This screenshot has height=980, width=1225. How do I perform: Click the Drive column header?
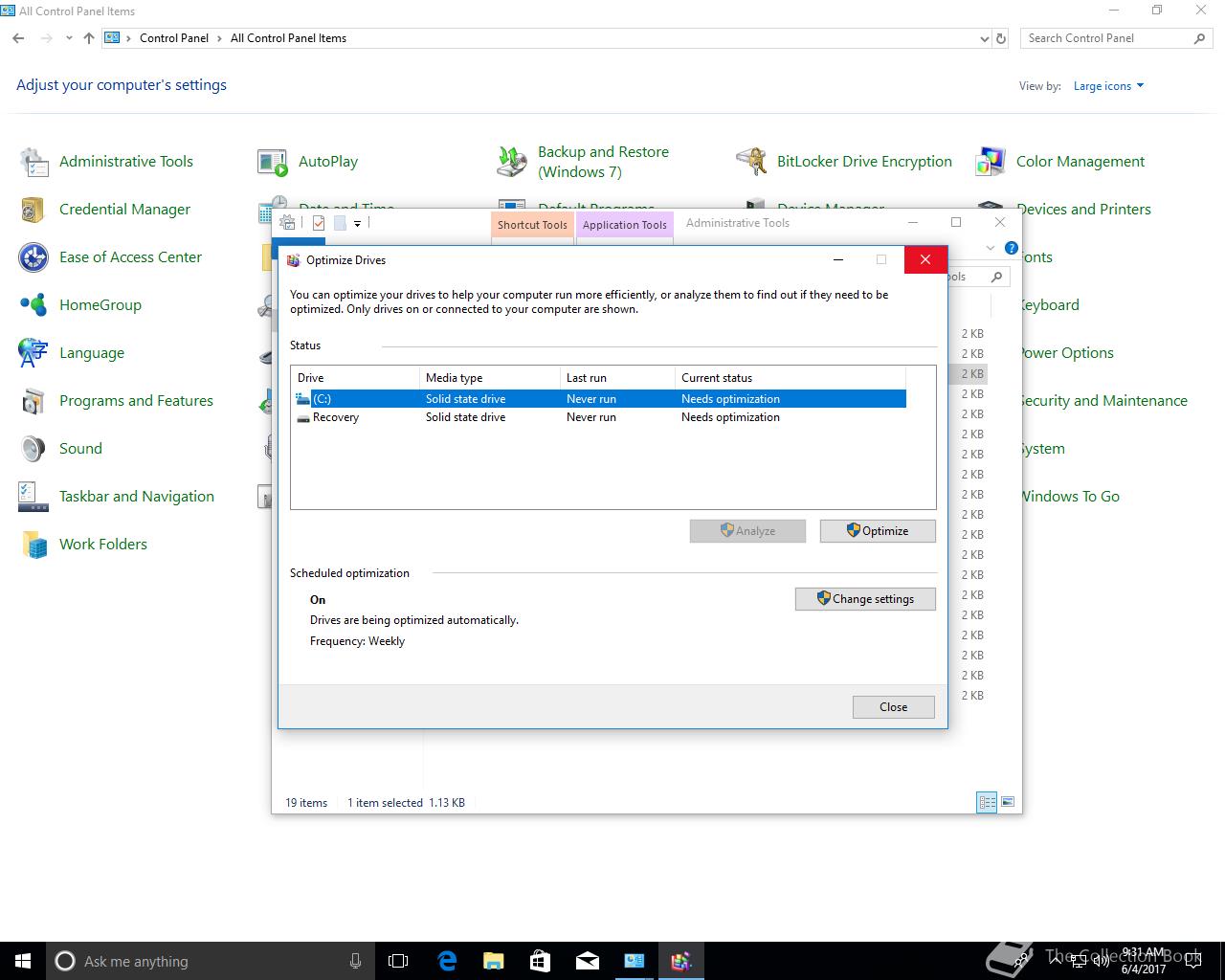coord(355,378)
